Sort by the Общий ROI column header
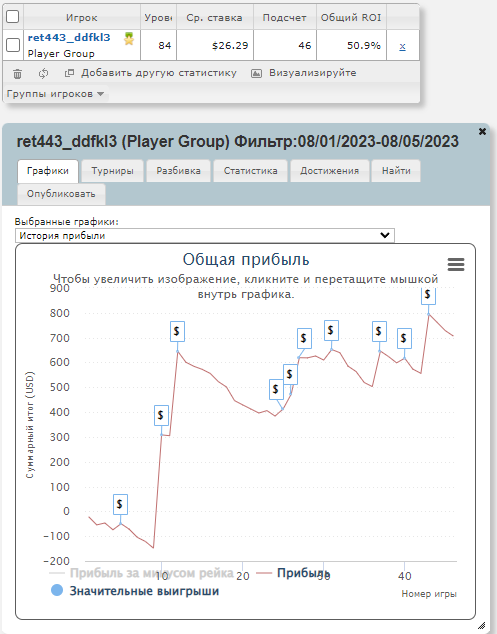Image resolution: width=497 pixels, height=634 pixels. 351,18
